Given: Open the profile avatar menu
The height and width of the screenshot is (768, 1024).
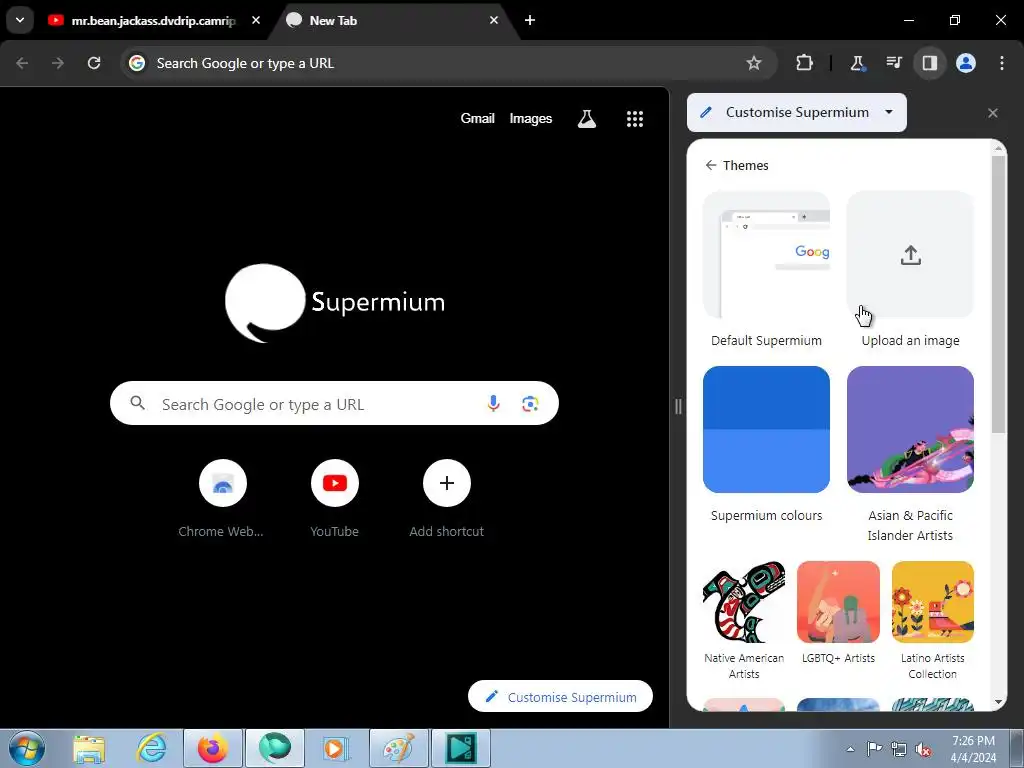Looking at the screenshot, I should (x=966, y=63).
